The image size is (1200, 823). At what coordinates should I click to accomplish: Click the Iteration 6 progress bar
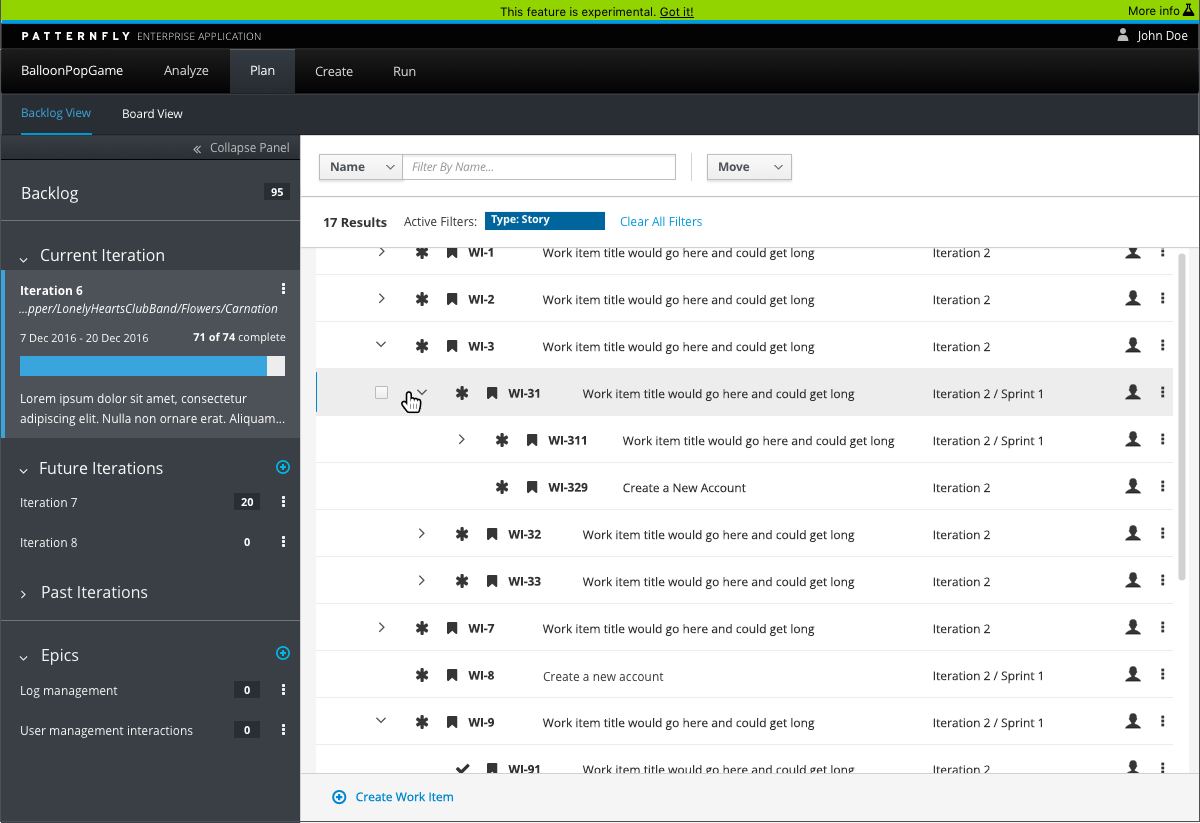[152, 366]
